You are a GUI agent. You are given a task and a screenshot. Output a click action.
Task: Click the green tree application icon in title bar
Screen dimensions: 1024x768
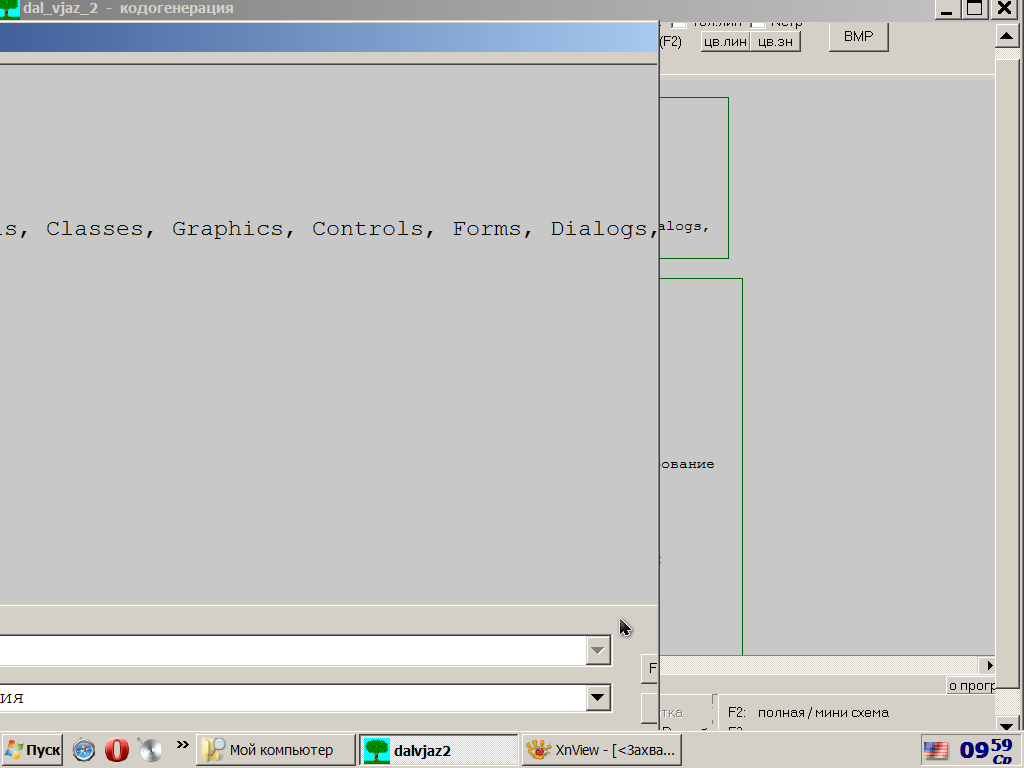tap(9, 9)
